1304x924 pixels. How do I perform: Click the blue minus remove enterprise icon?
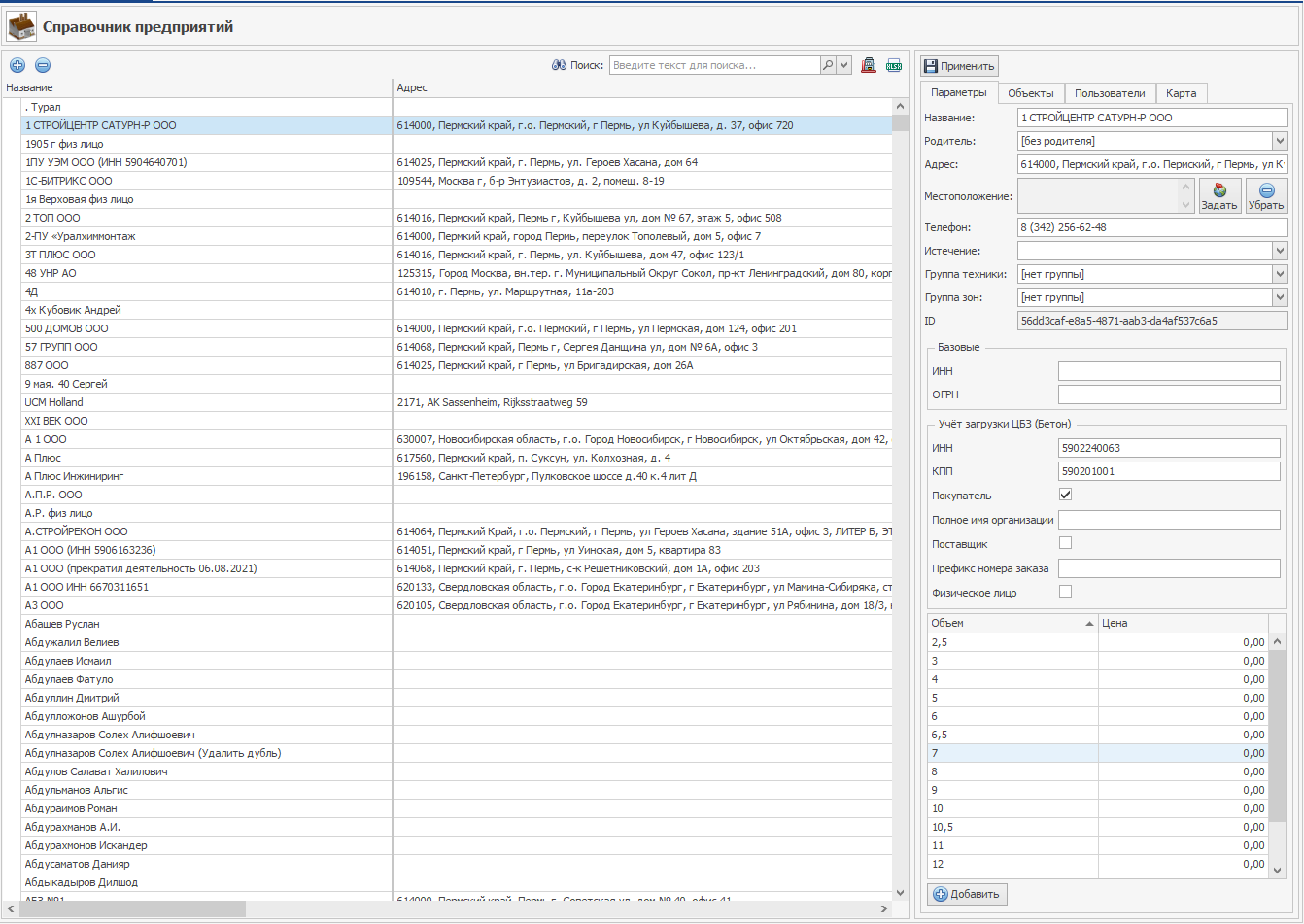click(43, 66)
